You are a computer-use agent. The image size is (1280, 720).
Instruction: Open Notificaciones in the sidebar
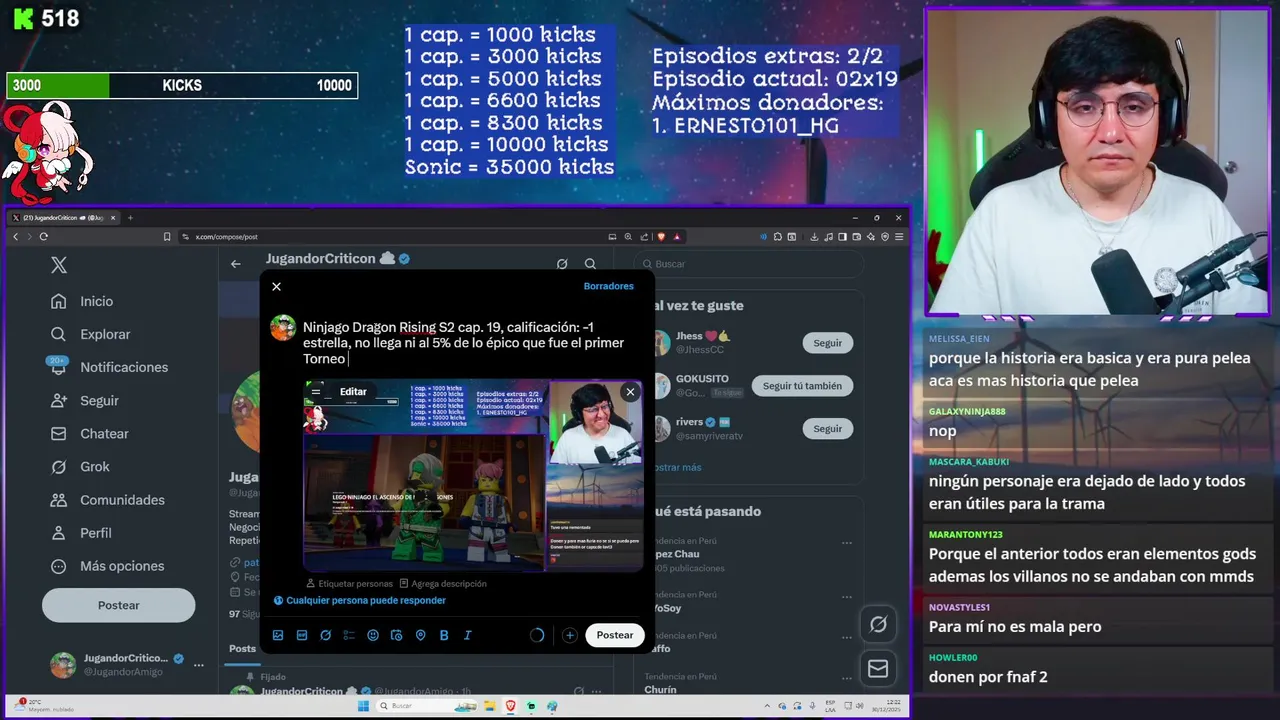[x=110, y=367]
